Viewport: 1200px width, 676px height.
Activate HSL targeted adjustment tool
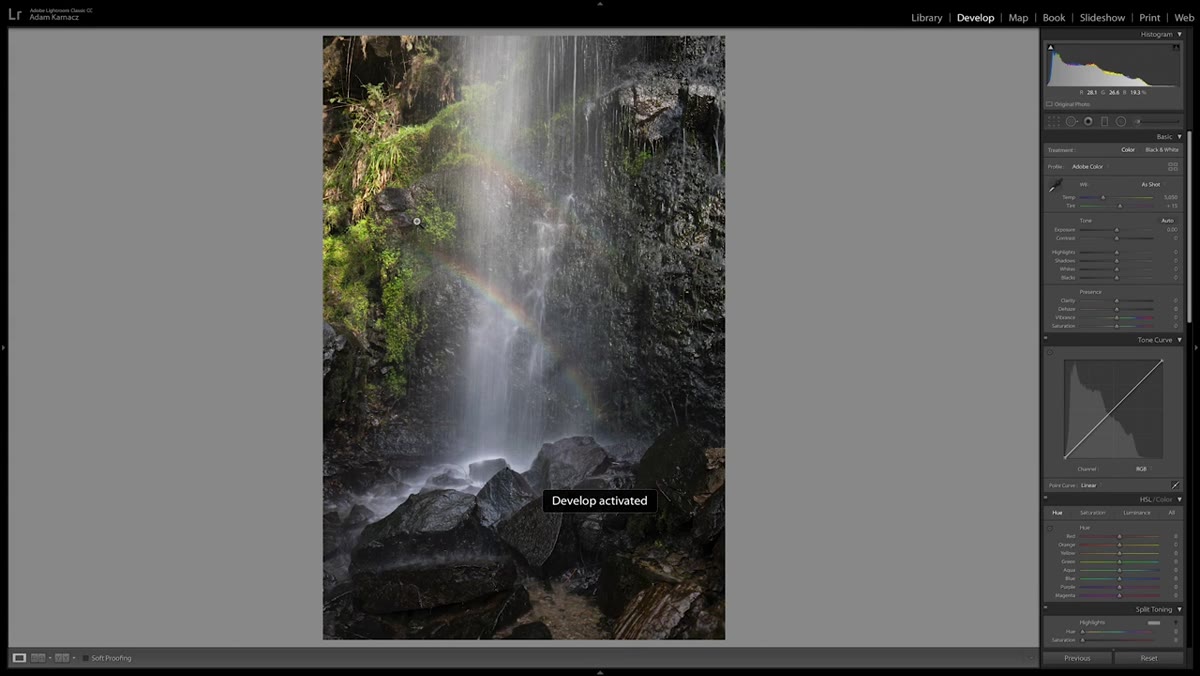(x=1050, y=527)
